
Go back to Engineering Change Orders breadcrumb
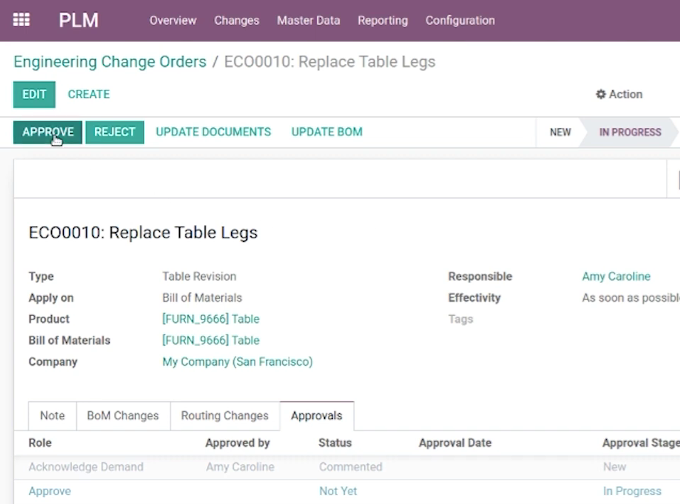110,62
